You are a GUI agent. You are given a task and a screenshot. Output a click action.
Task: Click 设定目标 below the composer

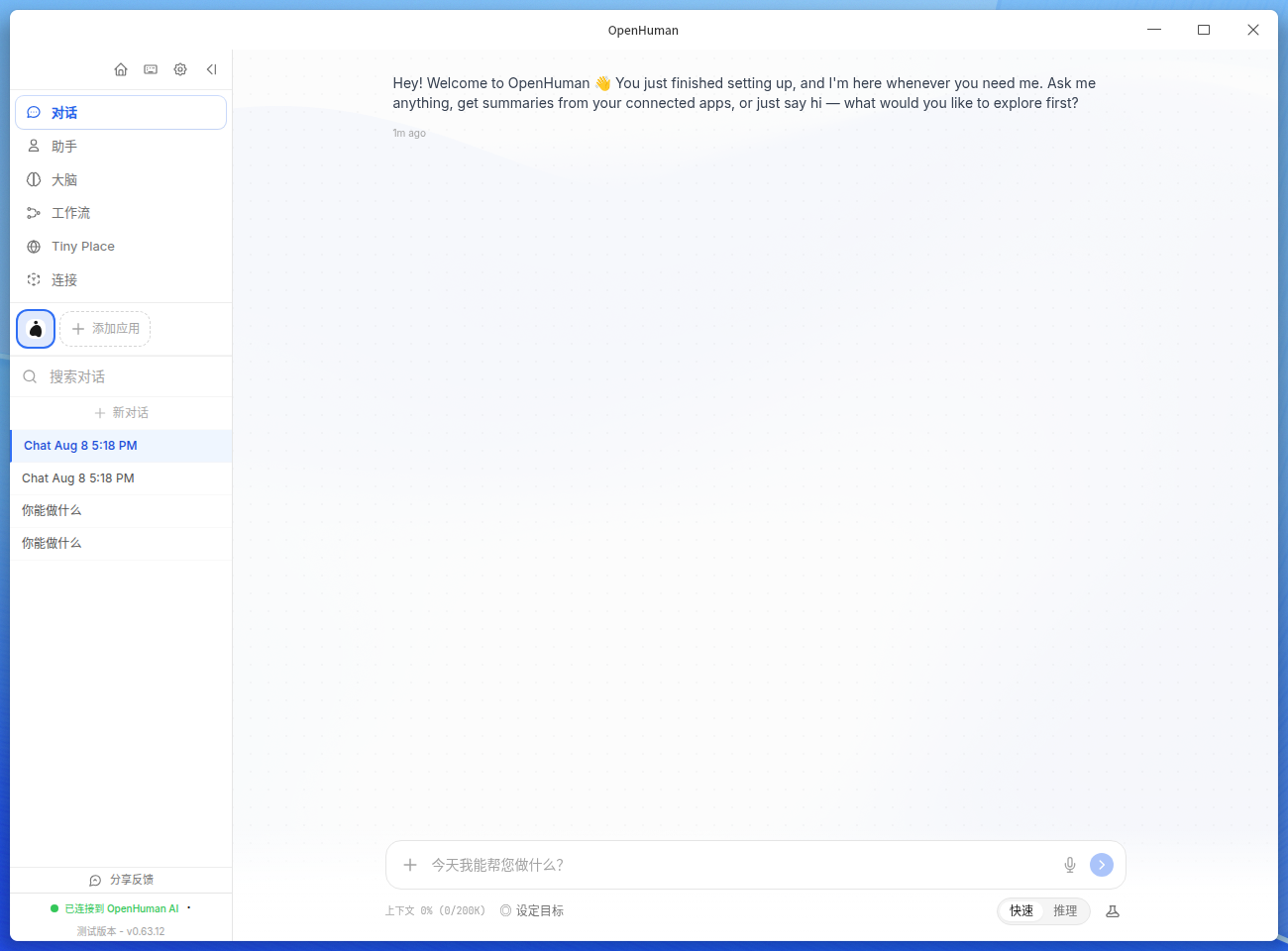coord(532,910)
